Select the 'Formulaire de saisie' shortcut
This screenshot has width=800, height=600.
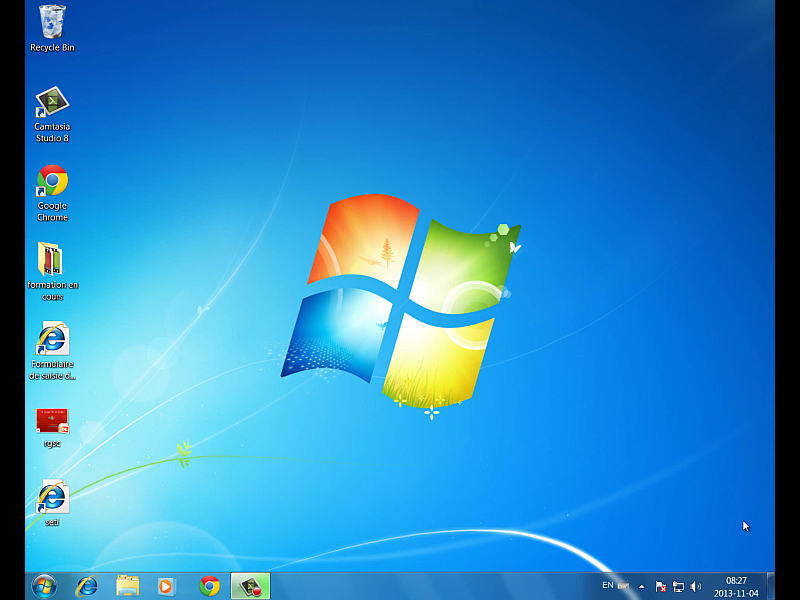[52, 340]
